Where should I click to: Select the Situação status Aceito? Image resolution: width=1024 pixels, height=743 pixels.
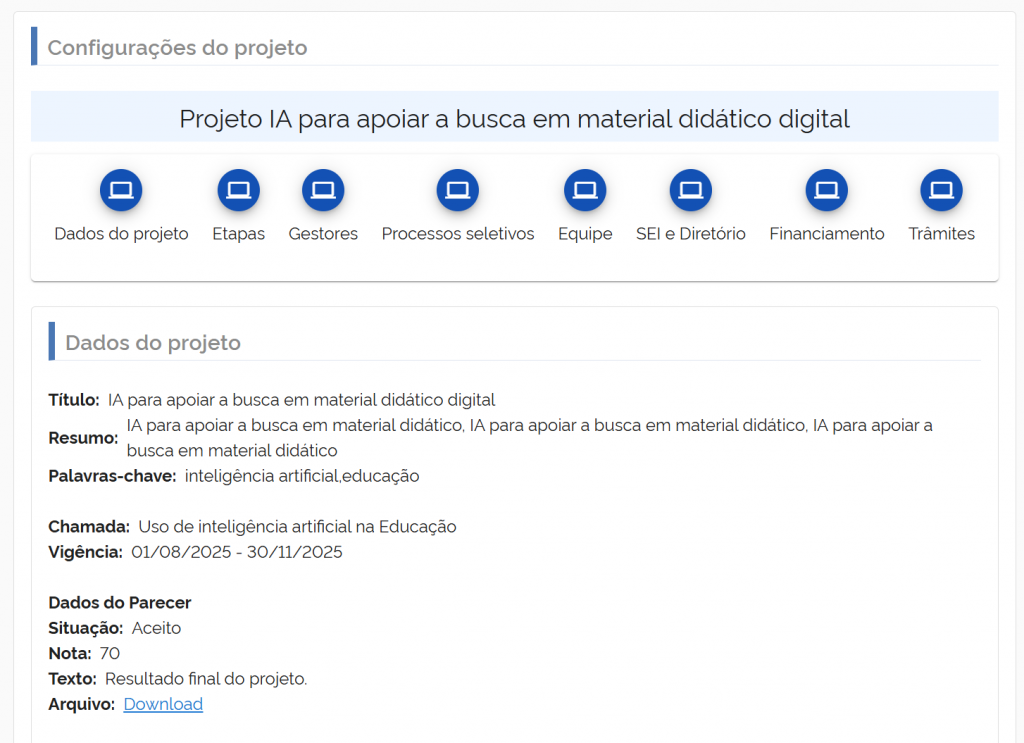(x=157, y=628)
